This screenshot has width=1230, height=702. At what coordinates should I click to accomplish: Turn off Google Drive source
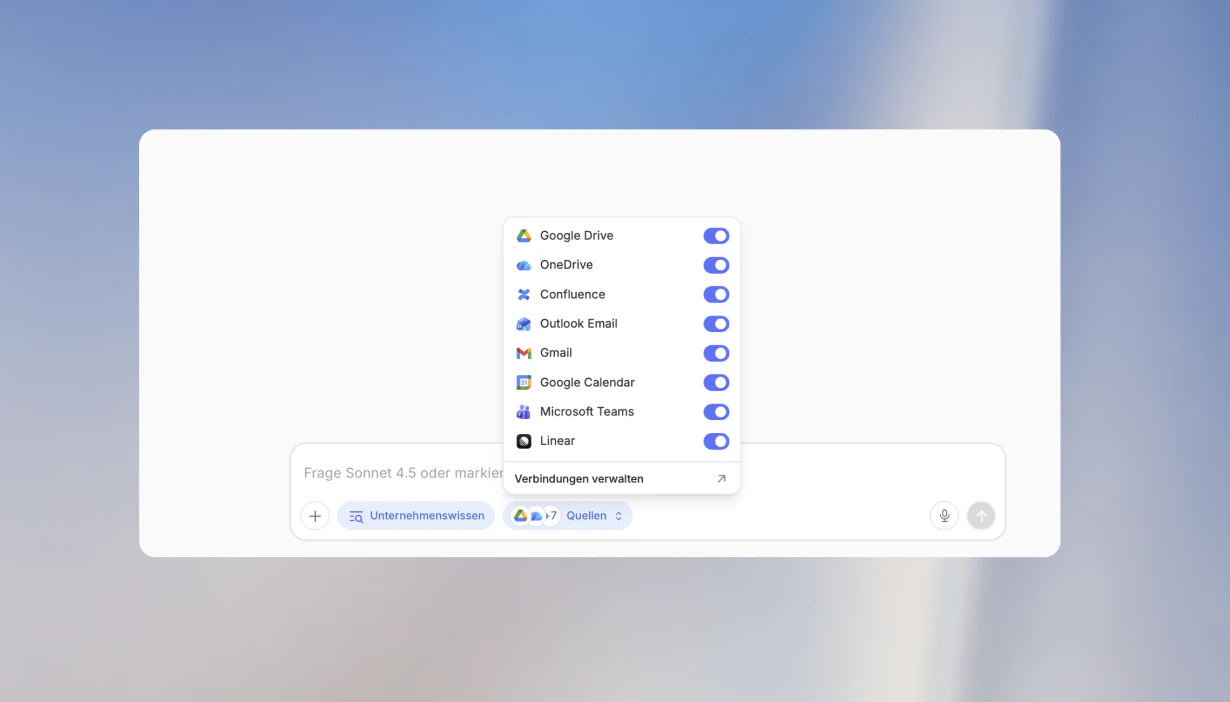tap(716, 236)
